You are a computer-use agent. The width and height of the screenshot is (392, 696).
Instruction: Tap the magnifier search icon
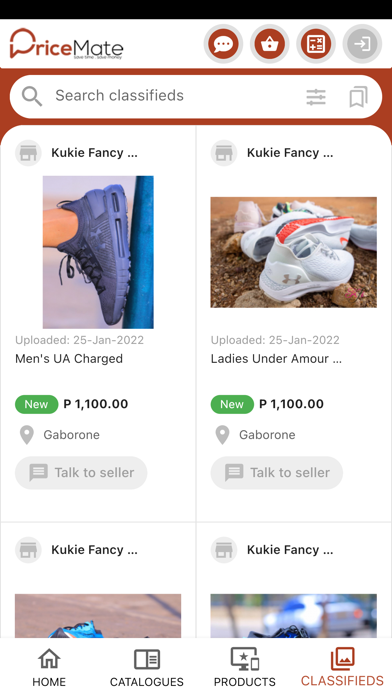coord(32,96)
